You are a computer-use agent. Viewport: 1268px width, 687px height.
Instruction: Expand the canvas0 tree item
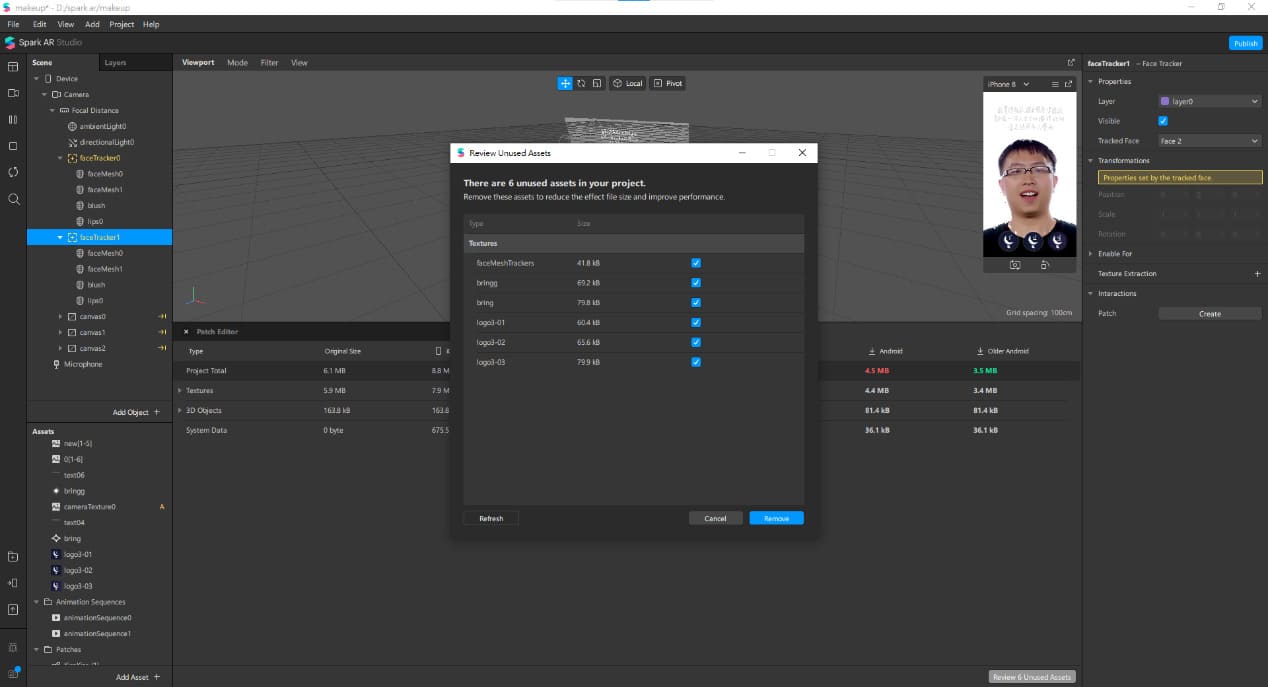[x=60, y=317]
